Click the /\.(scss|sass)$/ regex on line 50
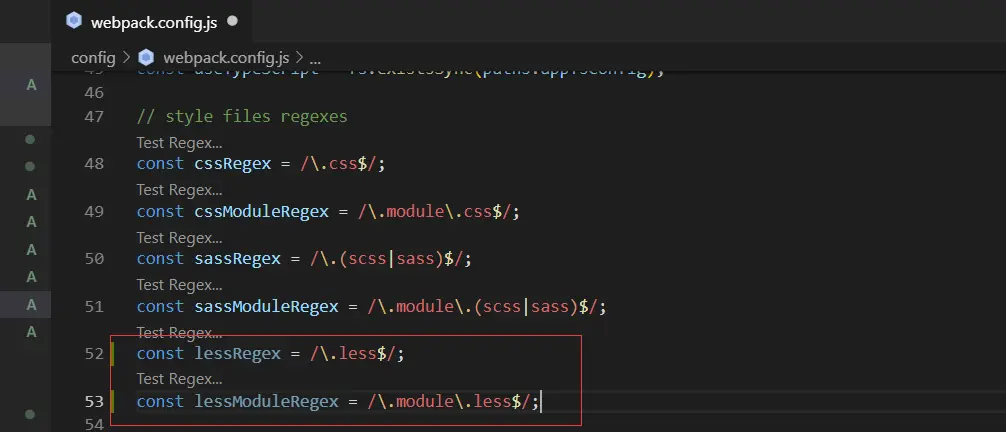The width and height of the screenshot is (1006, 432). click(386, 259)
